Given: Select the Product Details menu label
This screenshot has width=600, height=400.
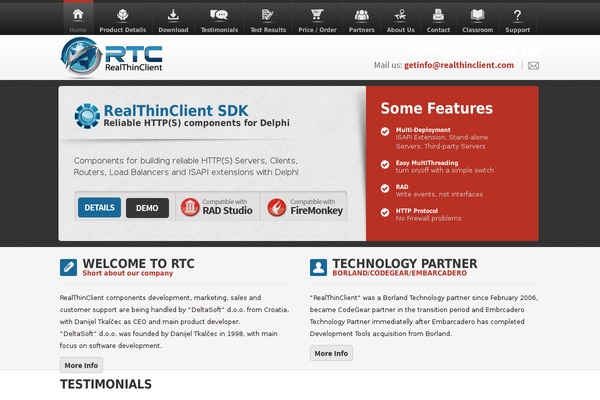Looking at the screenshot, I should [x=122, y=30].
